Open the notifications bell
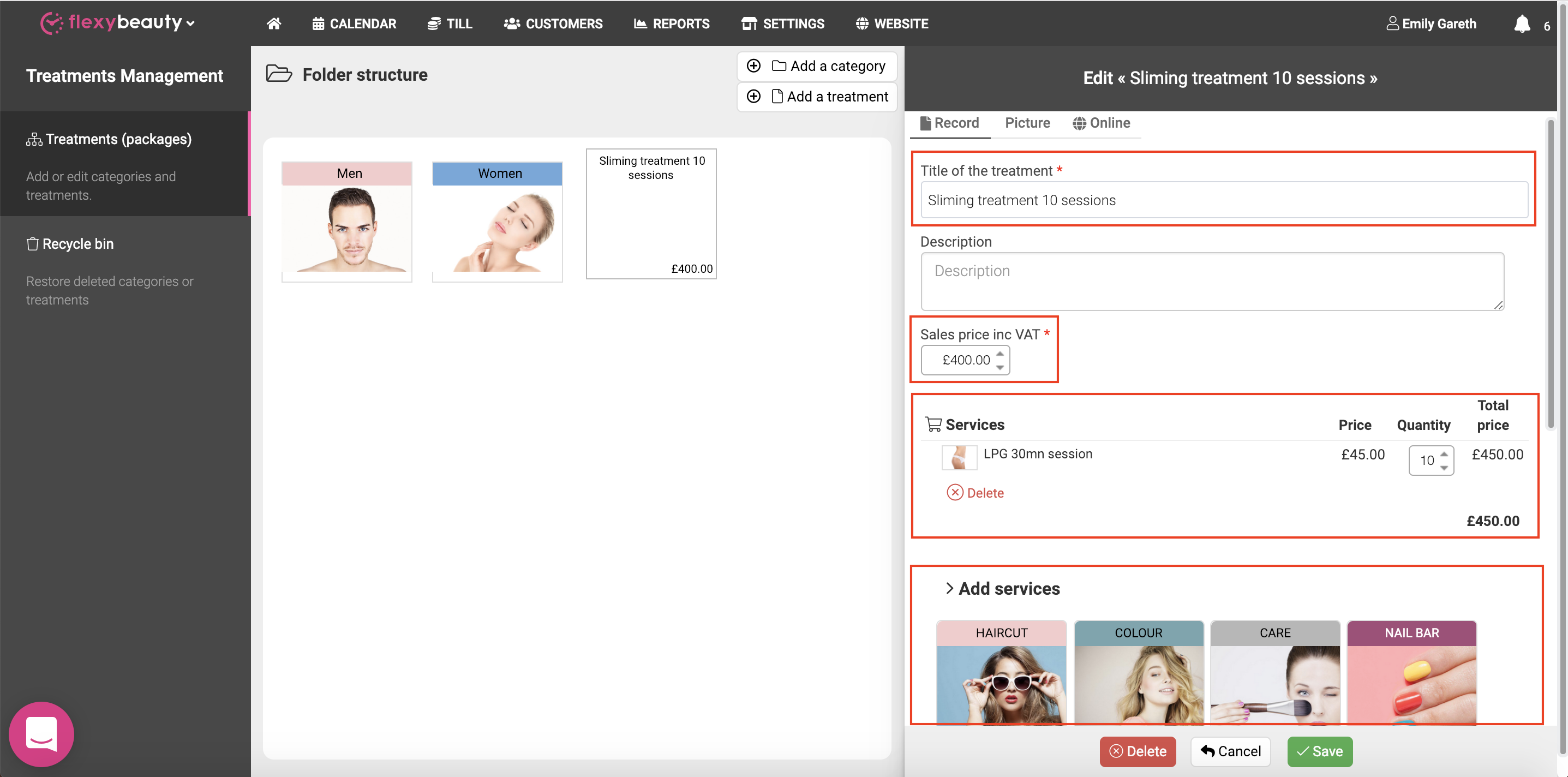This screenshot has width=1568, height=777. point(1522,24)
